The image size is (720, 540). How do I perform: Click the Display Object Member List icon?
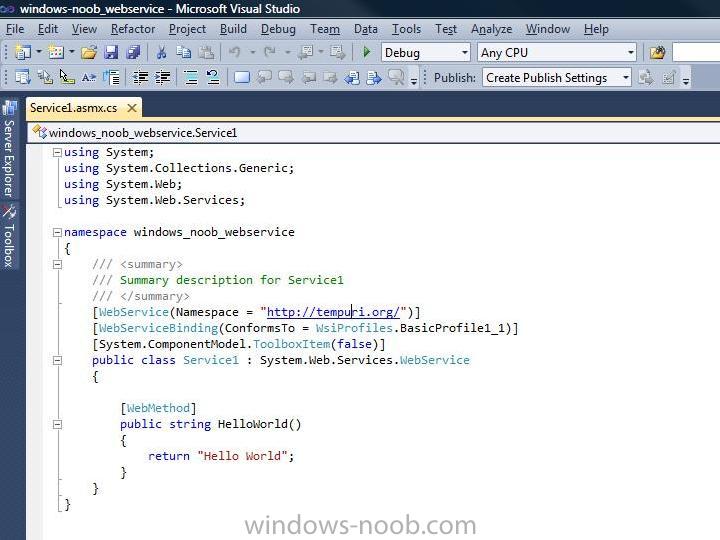(x=22, y=78)
